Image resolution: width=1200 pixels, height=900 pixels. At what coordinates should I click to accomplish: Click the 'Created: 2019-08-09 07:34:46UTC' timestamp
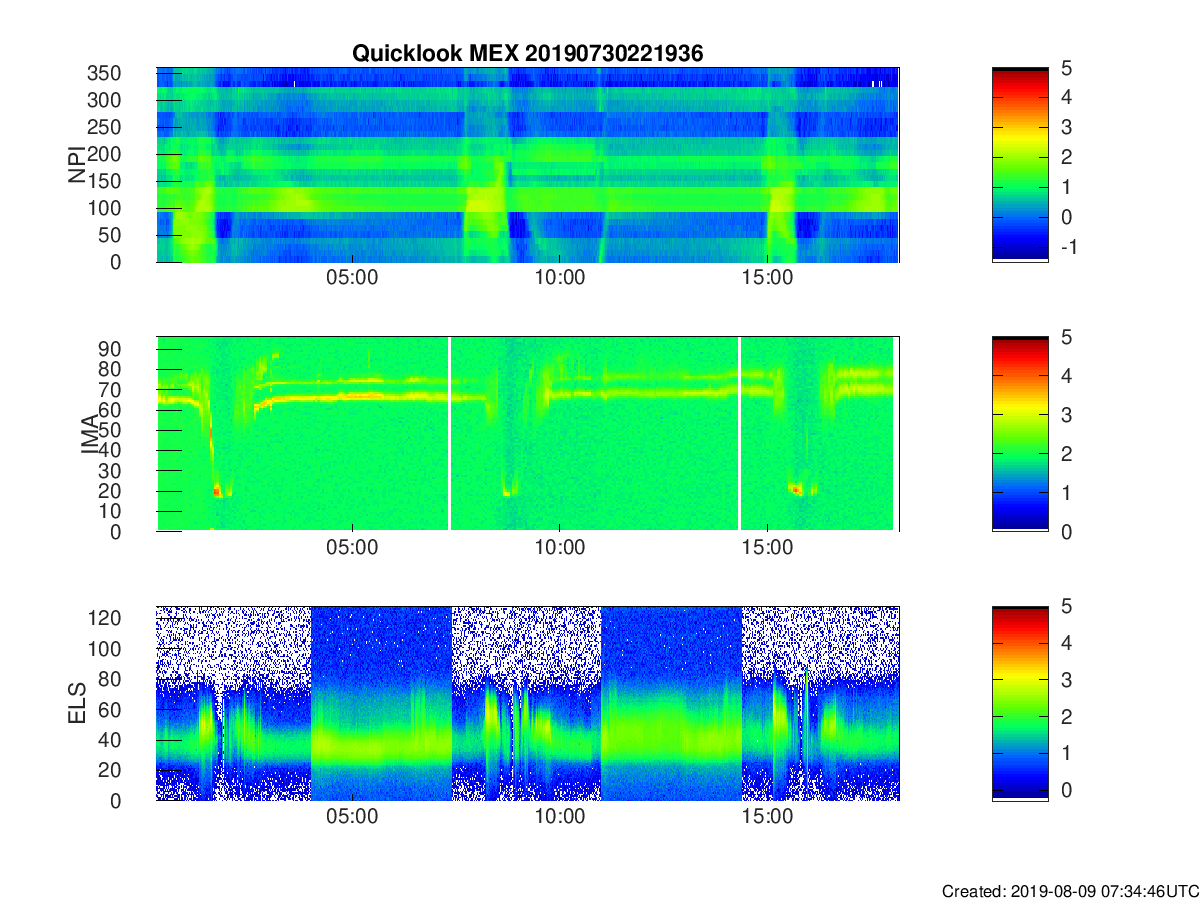[x=1070, y=890]
